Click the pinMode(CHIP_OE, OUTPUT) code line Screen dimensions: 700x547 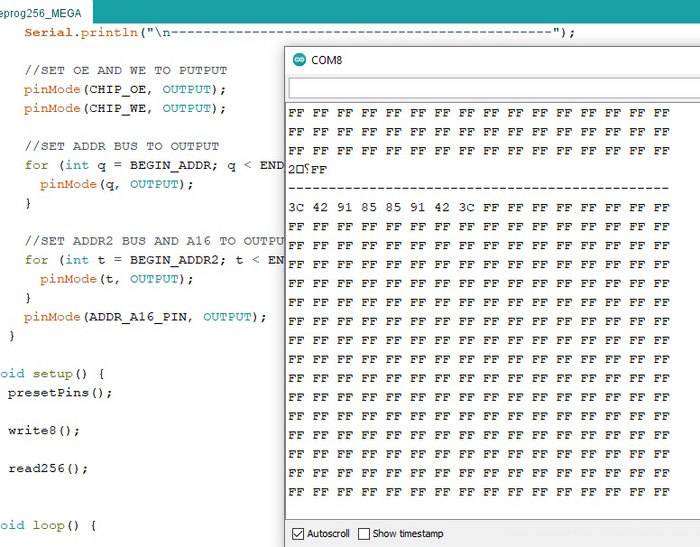point(125,89)
